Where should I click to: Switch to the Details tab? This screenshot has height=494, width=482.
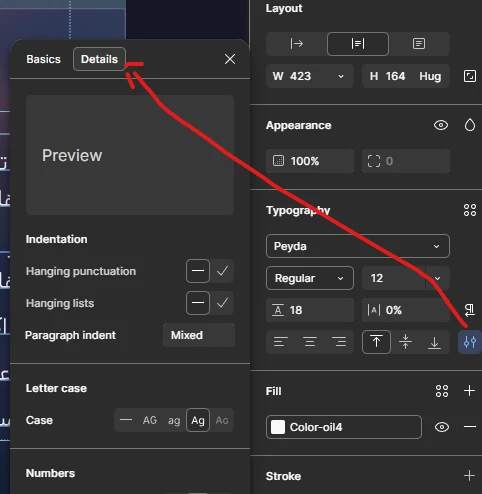tap(99, 59)
